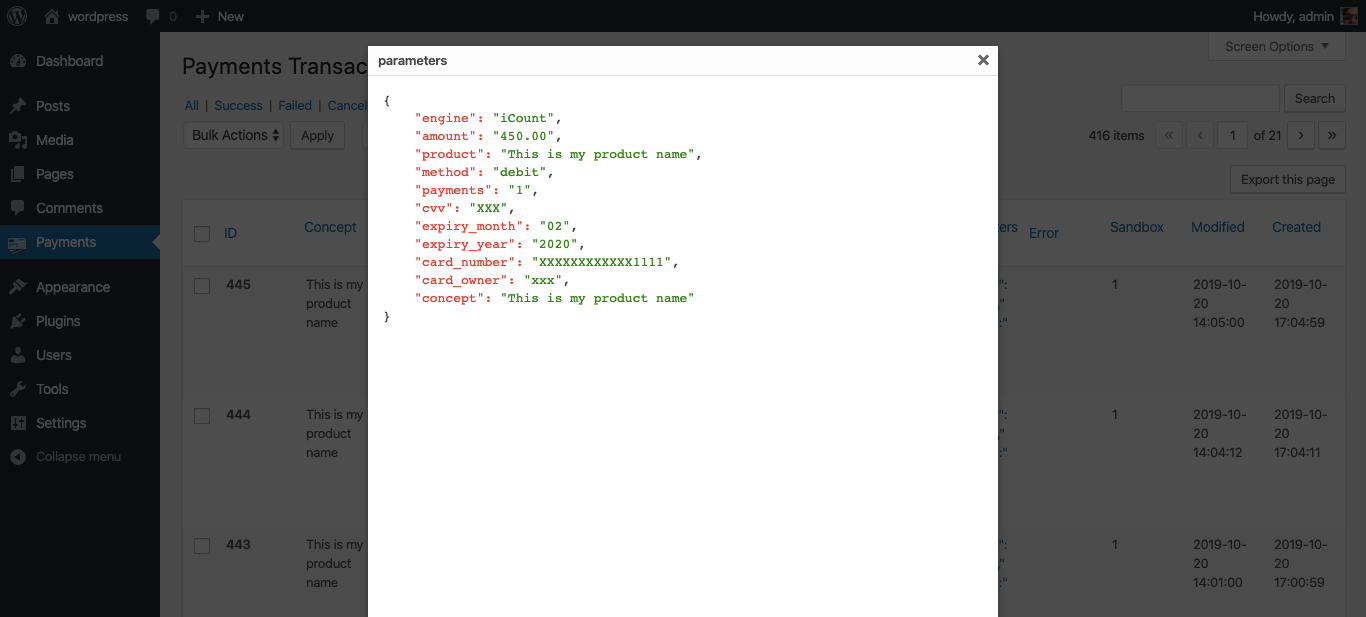Click the "XXXXXXXXXXXX1111" card number value
Screen dimensions: 1366x617
coord(605,262)
